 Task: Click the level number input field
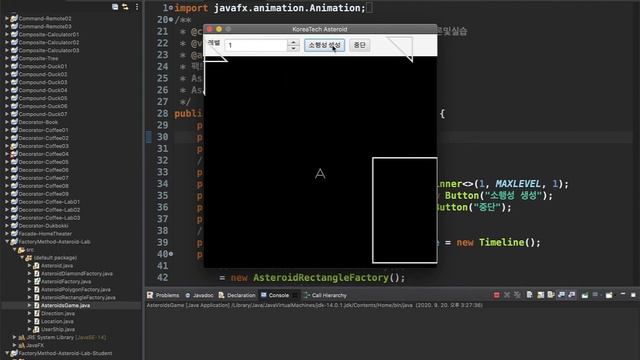point(256,45)
